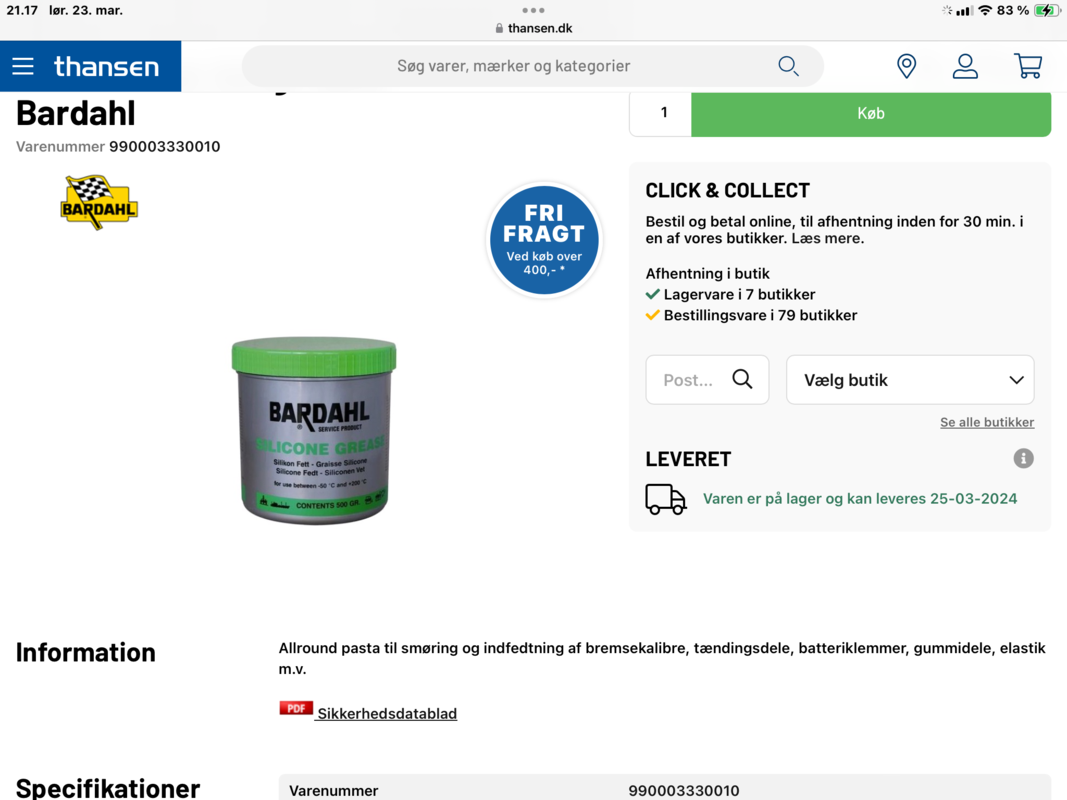Click the Bardahl silicone grease product image
Screen dimensions: 1067x800
(314, 430)
